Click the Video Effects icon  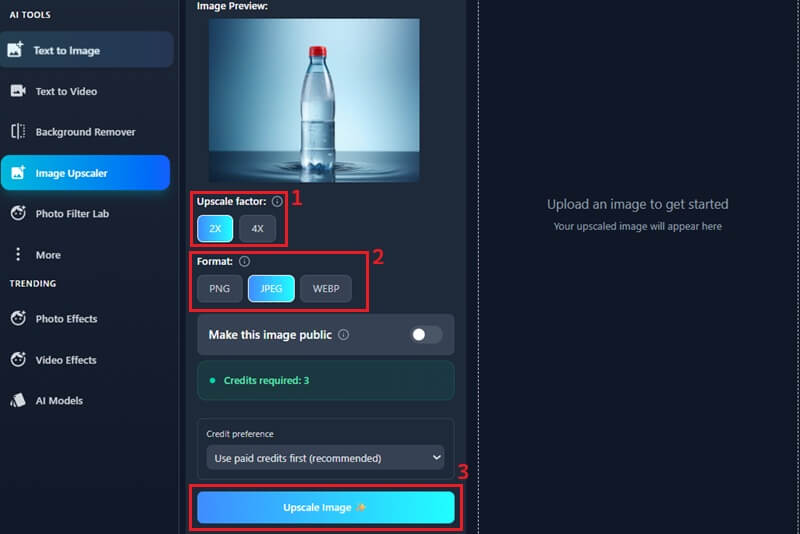pyautogui.click(x=18, y=360)
